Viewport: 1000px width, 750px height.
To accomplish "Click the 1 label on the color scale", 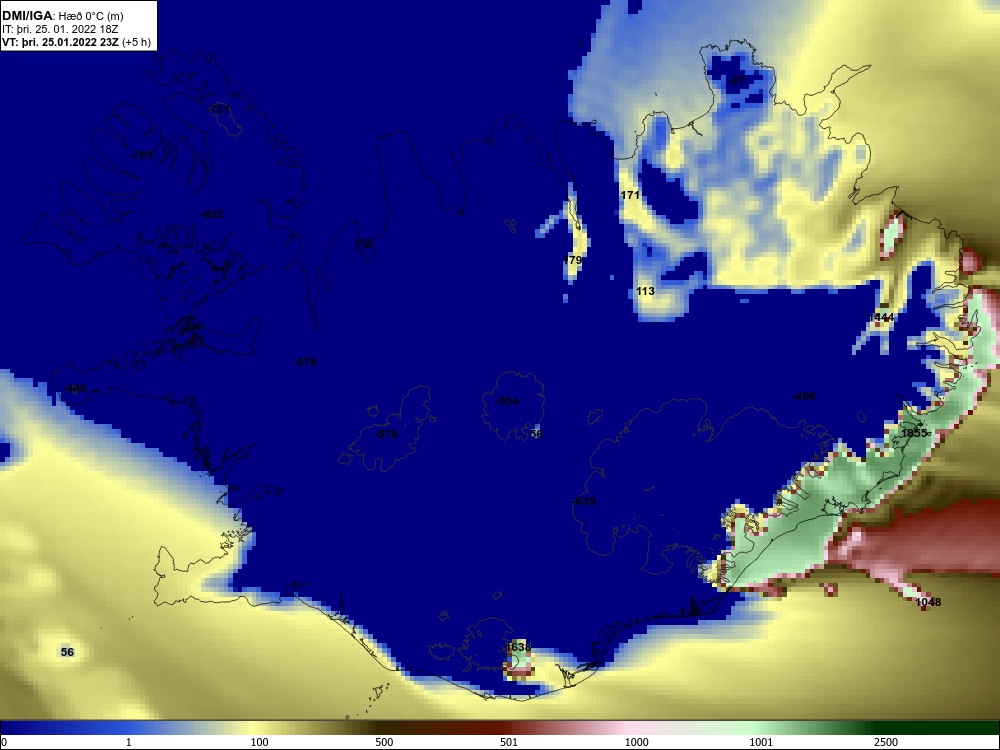I will 129,742.
